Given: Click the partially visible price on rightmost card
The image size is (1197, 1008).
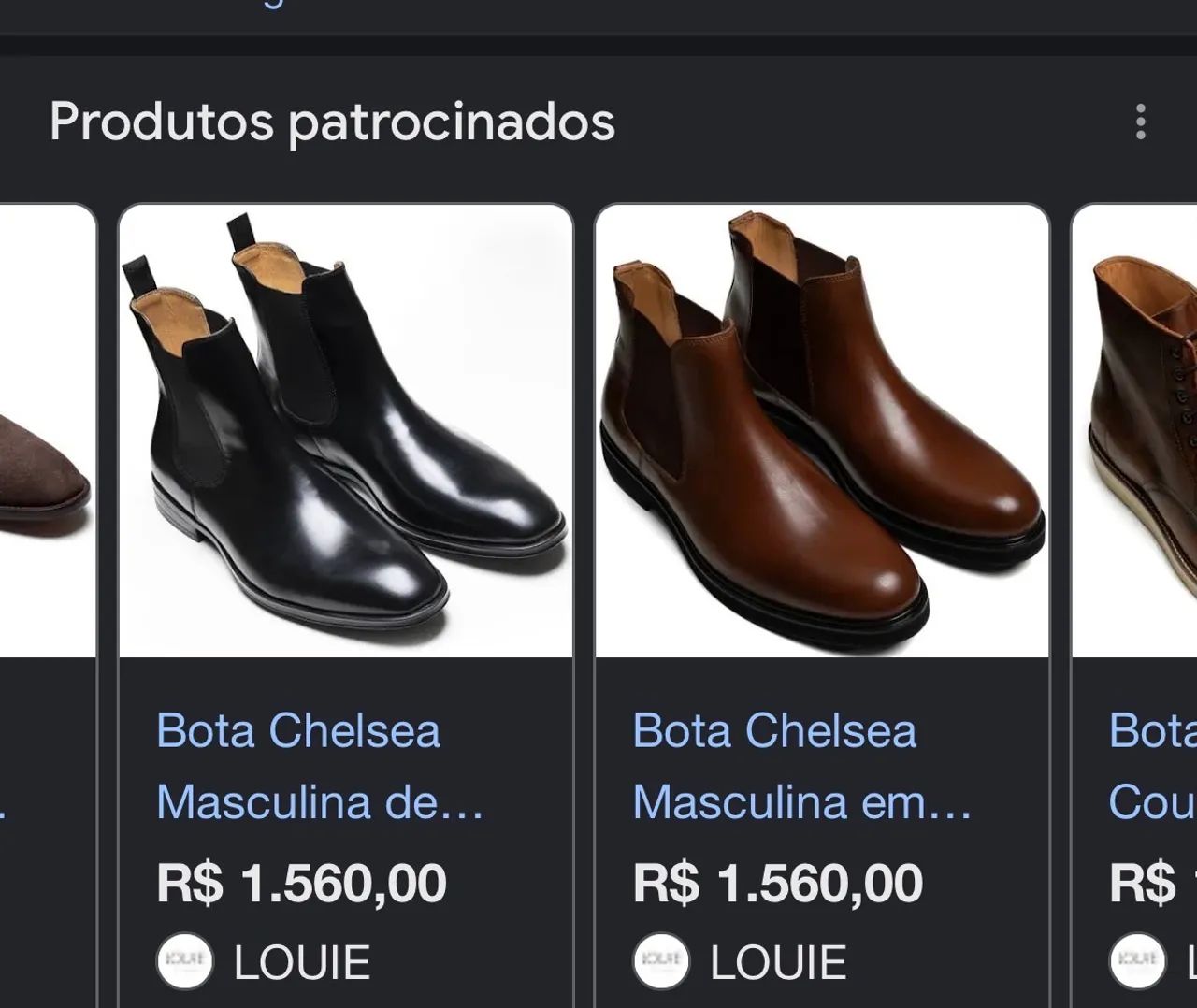Looking at the screenshot, I should click(x=1152, y=883).
